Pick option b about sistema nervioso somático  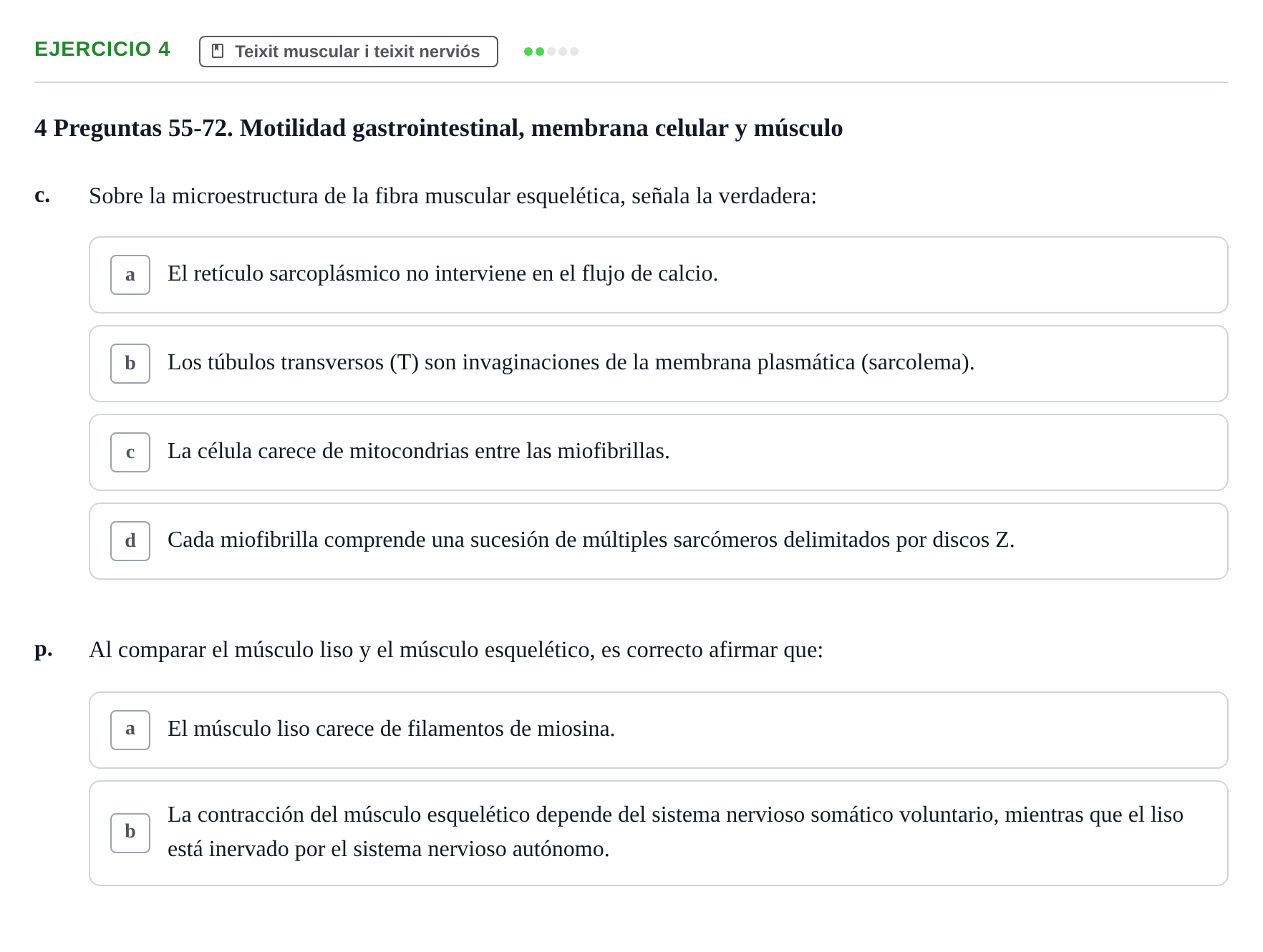coord(659,833)
